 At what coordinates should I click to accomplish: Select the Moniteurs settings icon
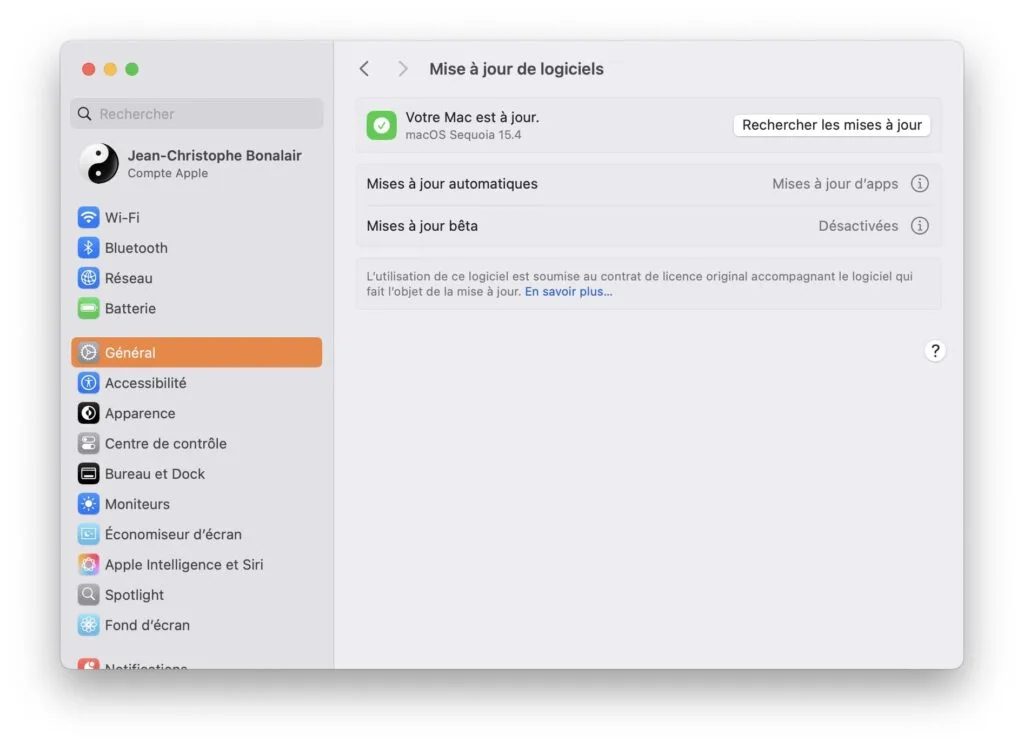(x=89, y=504)
